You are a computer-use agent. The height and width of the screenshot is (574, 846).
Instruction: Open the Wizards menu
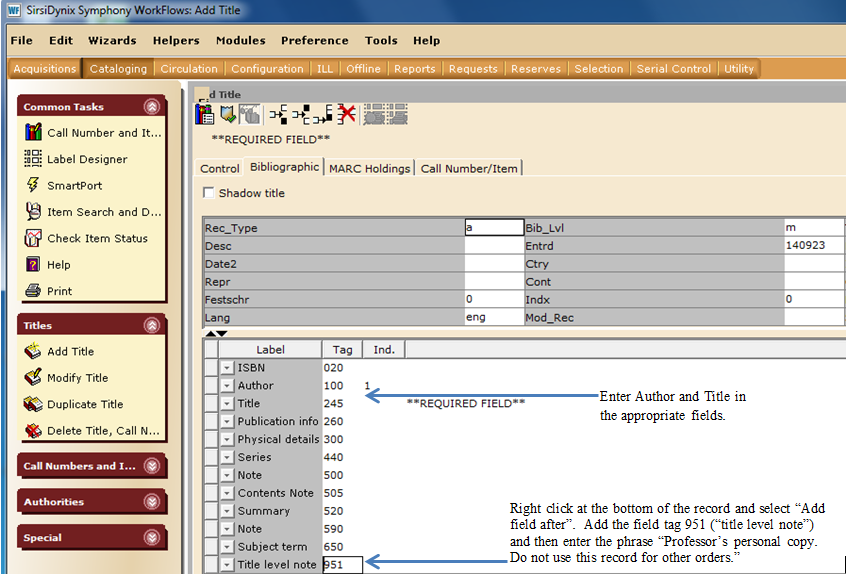tap(112, 40)
